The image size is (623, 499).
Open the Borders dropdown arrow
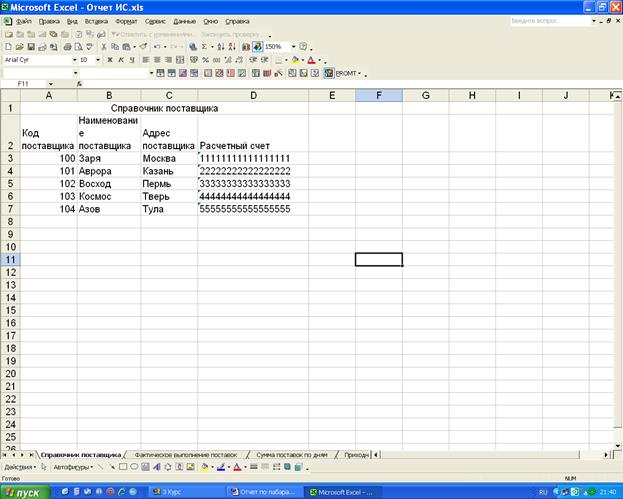click(x=286, y=60)
